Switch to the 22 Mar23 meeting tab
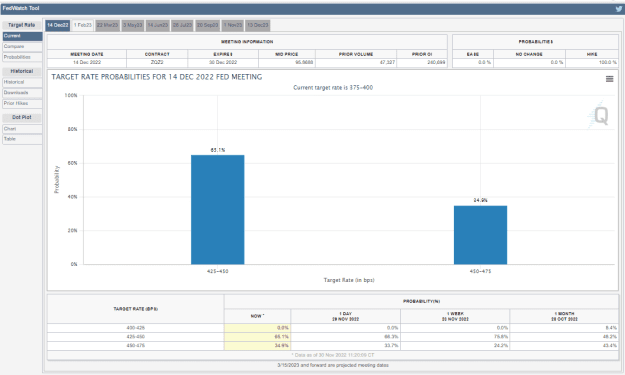The image size is (625, 375). pos(107,25)
